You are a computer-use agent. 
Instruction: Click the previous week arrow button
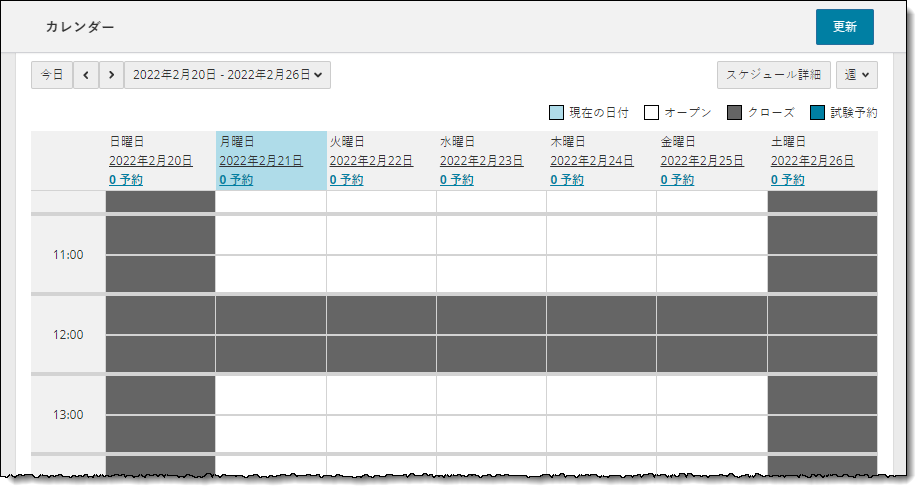coord(86,75)
